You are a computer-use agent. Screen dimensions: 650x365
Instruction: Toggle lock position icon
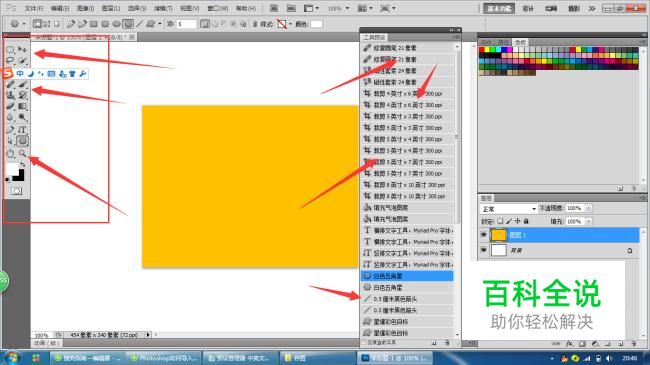(x=517, y=221)
